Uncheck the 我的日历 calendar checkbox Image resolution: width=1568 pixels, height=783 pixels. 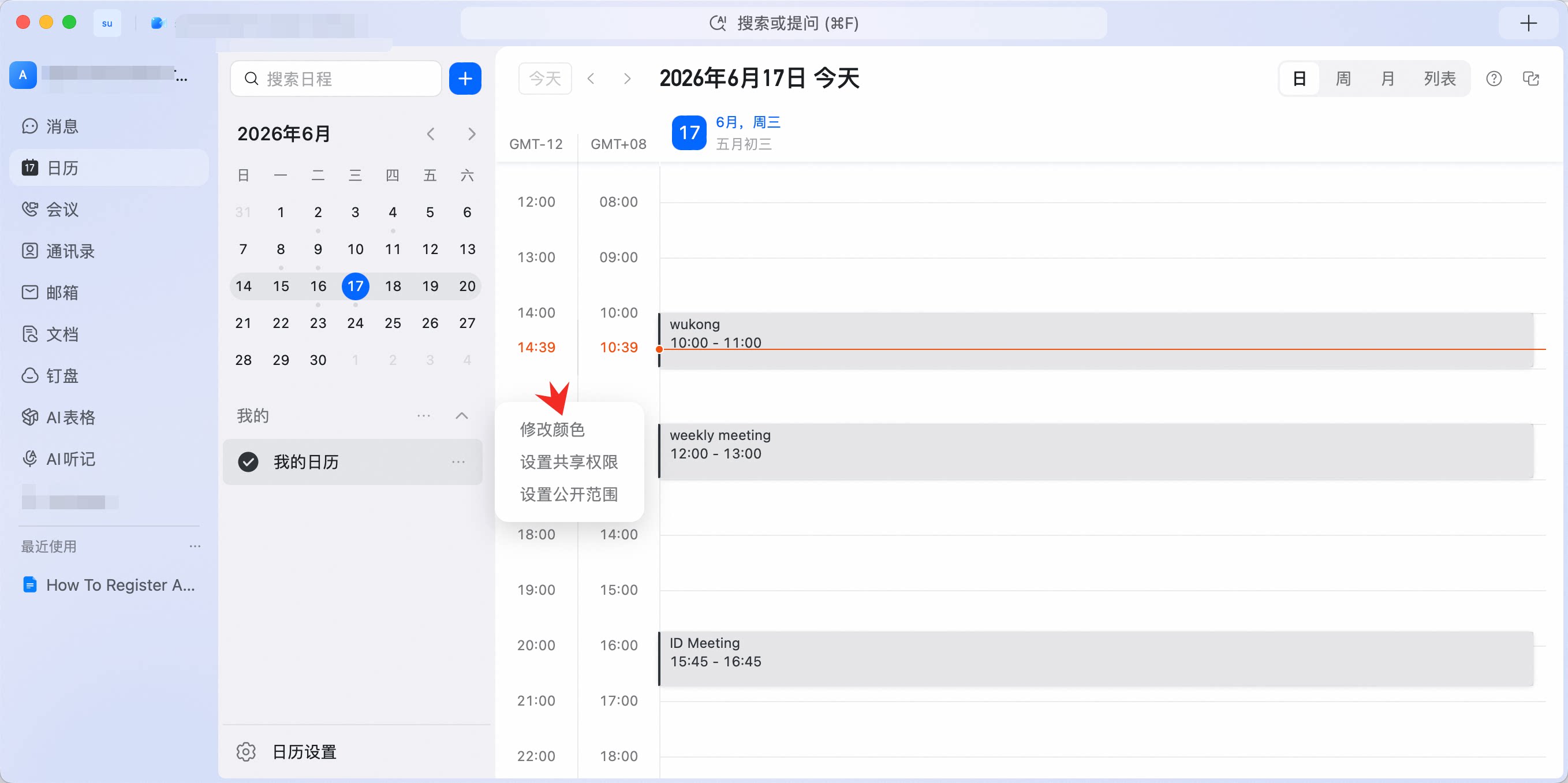[248, 462]
